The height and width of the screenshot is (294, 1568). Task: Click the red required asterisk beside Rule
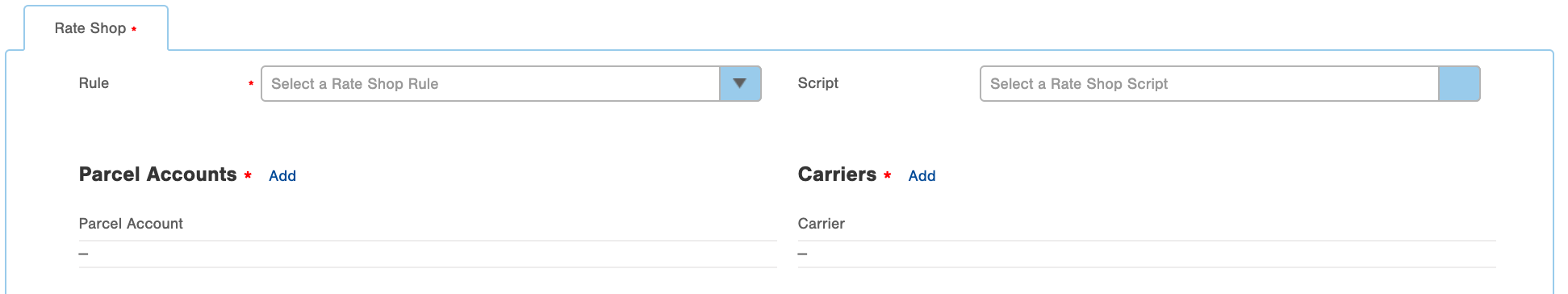pyautogui.click(x=251, y=84)
